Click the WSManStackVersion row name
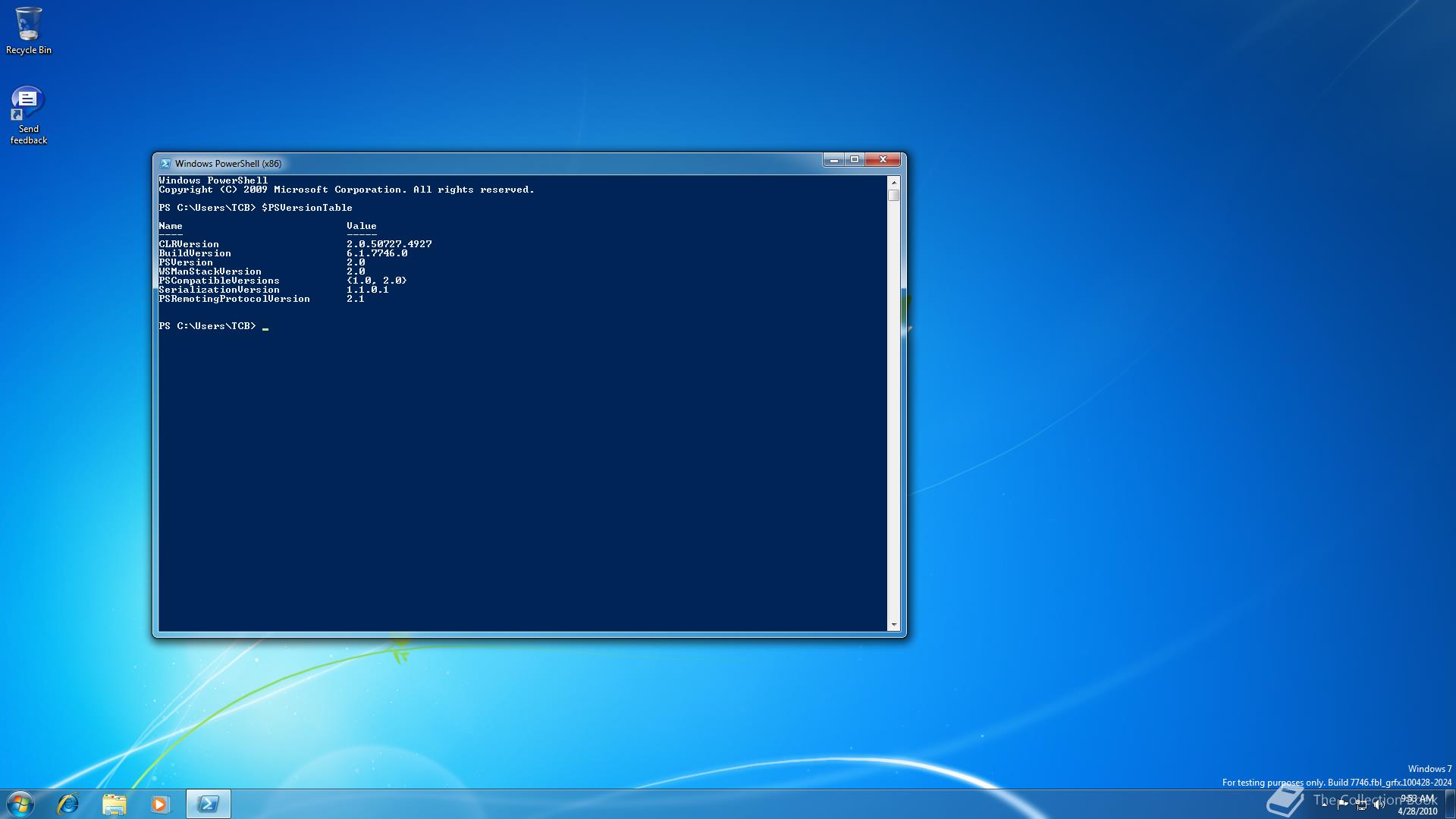Screen dimensions: 1456x819 coord(210,271)
